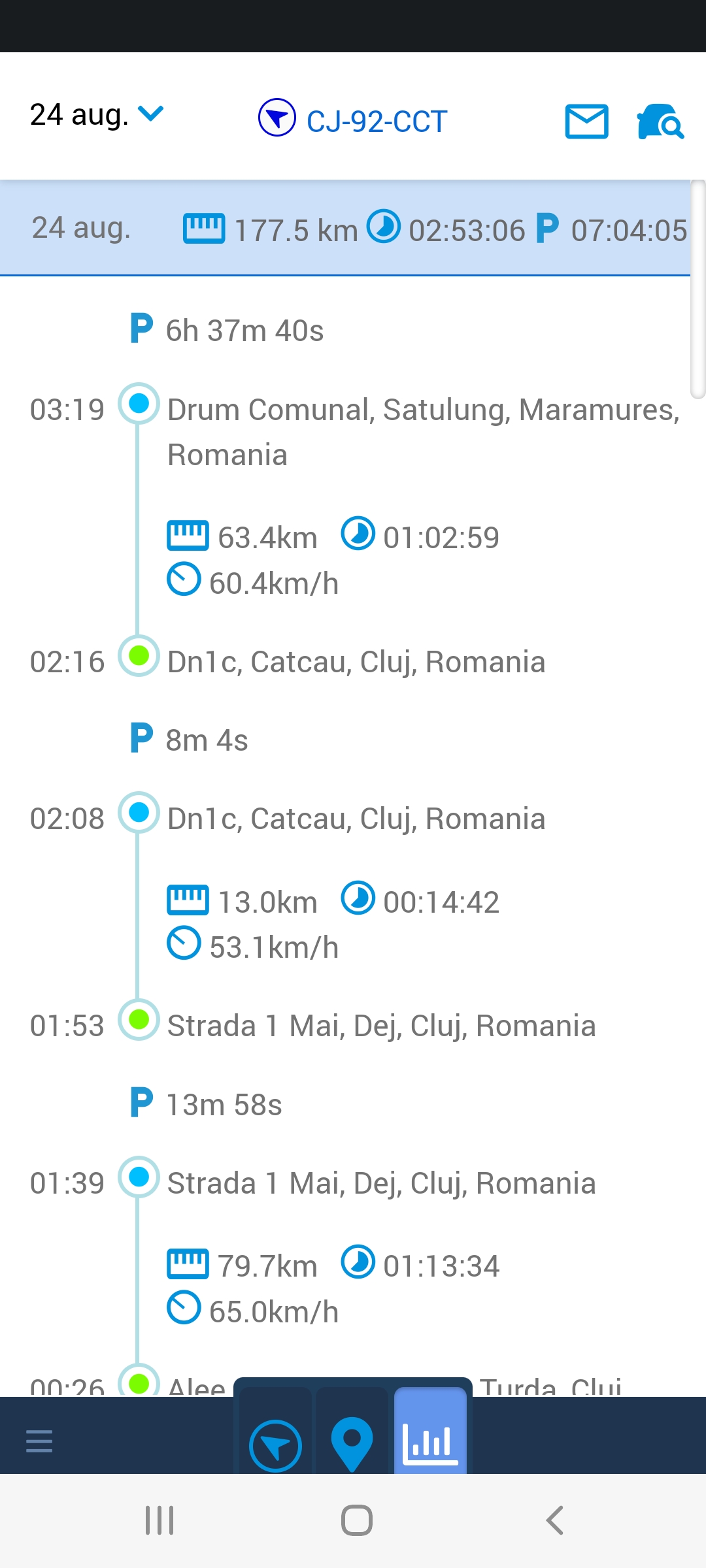Viewport: 706px width, 1568px height.
Task: Tap the green 01:53 timeline marker
Action: (x=139, y=1020)
